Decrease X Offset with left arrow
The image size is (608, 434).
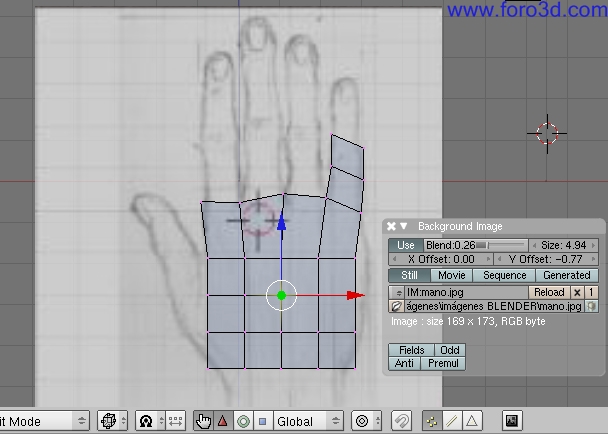click(x=394, y=259)
